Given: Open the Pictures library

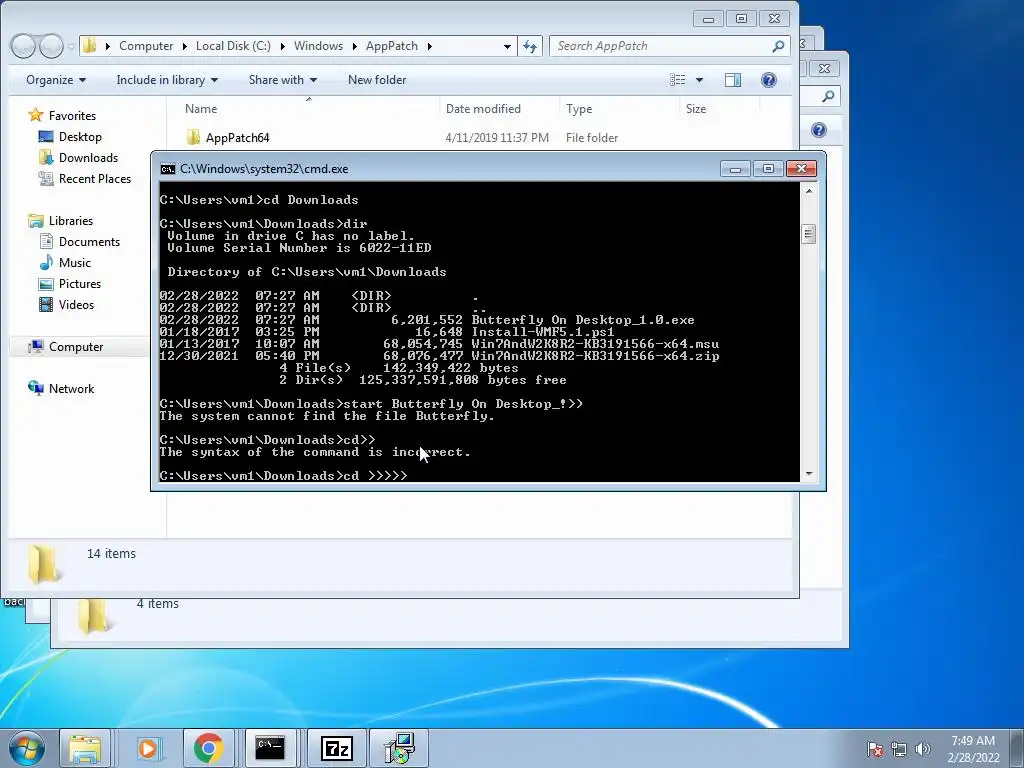Looking at the screenshot, I should (x=80, y=283).
